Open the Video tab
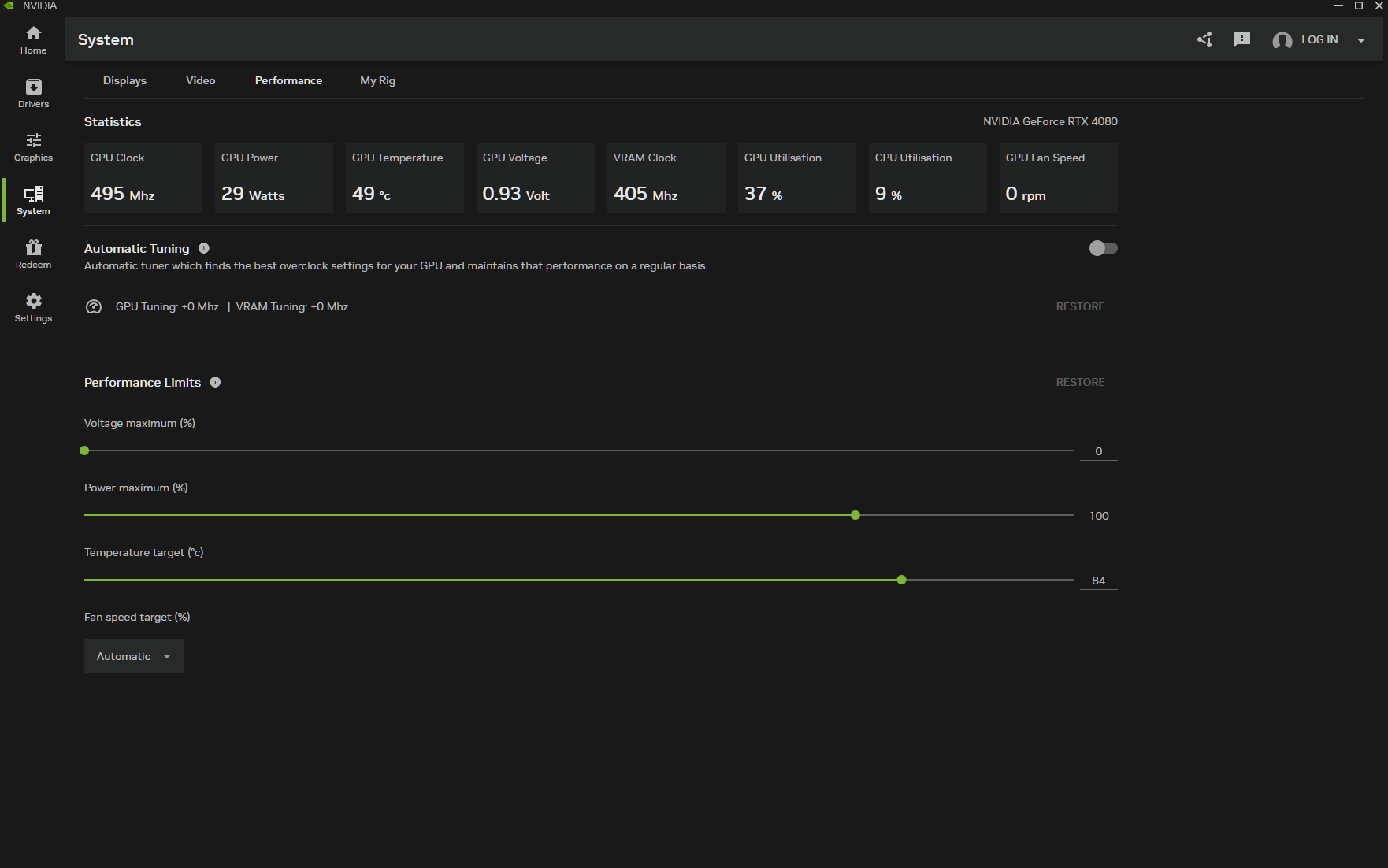Image resolution: width=1388 pixels, height=868 pixels. [x=200, y=80]
